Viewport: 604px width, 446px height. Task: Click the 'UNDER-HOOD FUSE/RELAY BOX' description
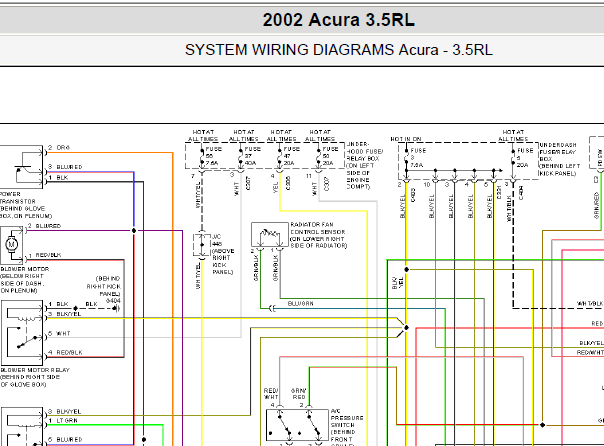pyautogui.click(x=364, y=166)
